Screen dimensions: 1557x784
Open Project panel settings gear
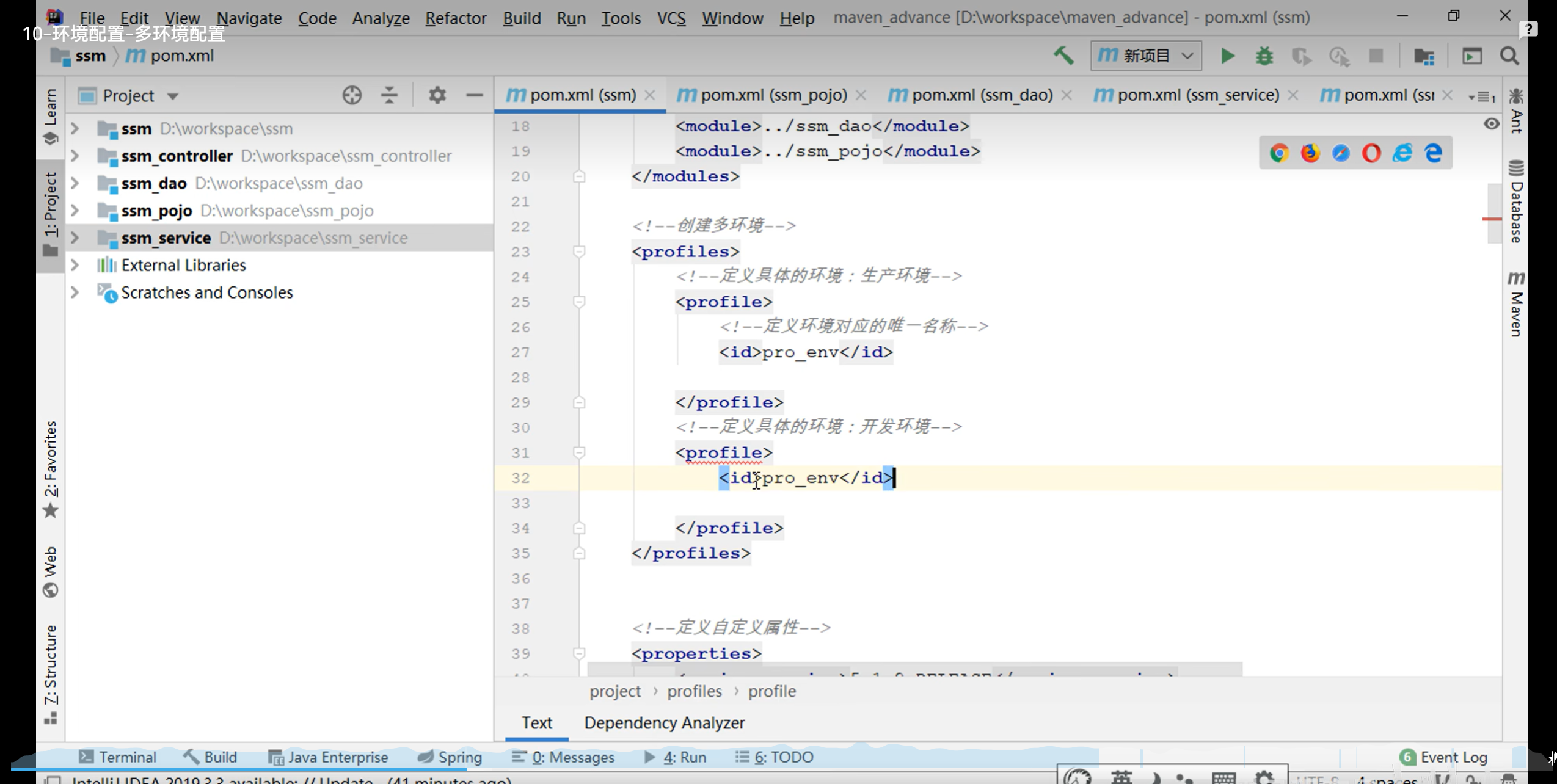[x=437, y=95]
